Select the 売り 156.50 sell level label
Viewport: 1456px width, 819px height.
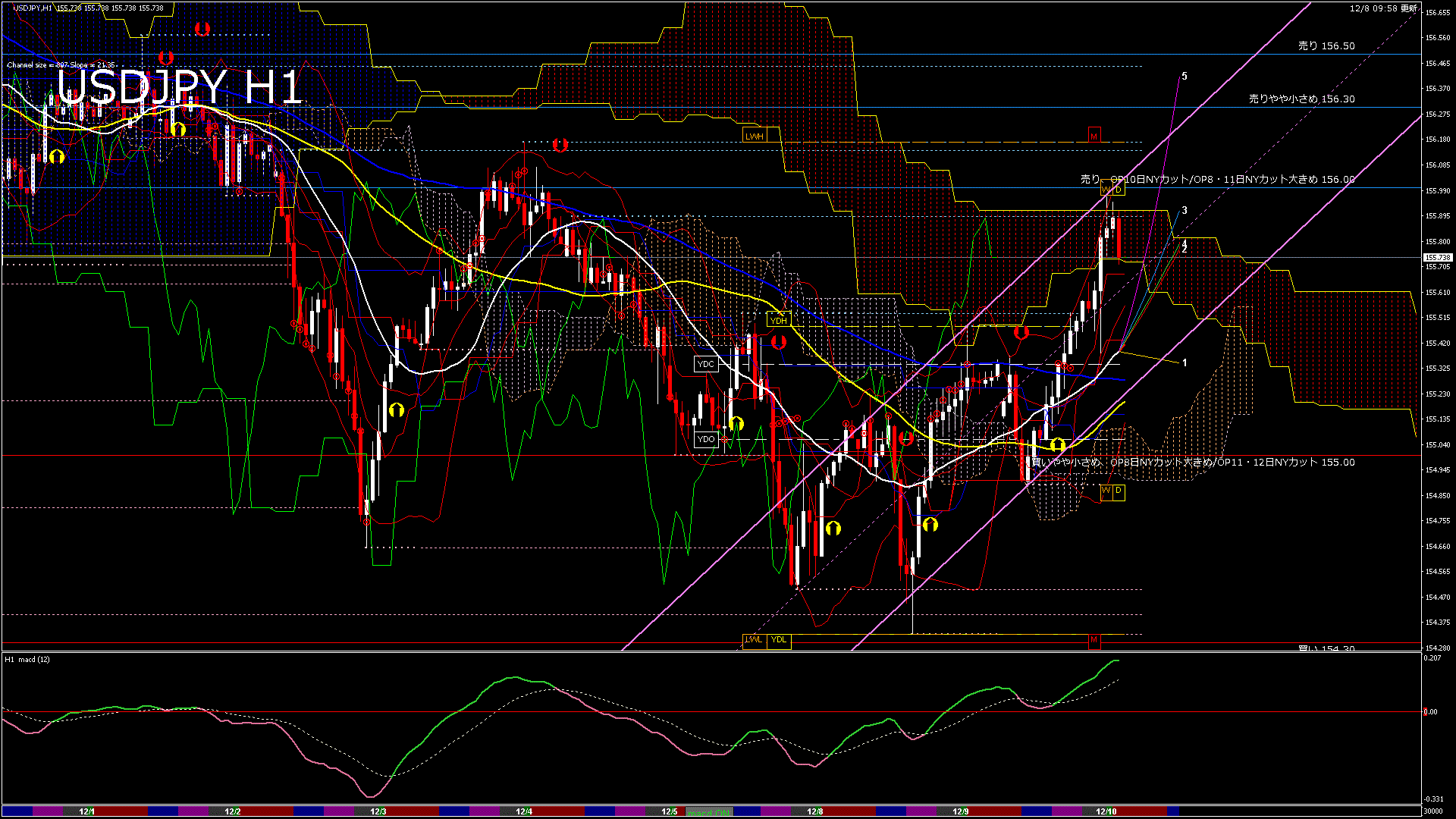tap(1326, 46)
